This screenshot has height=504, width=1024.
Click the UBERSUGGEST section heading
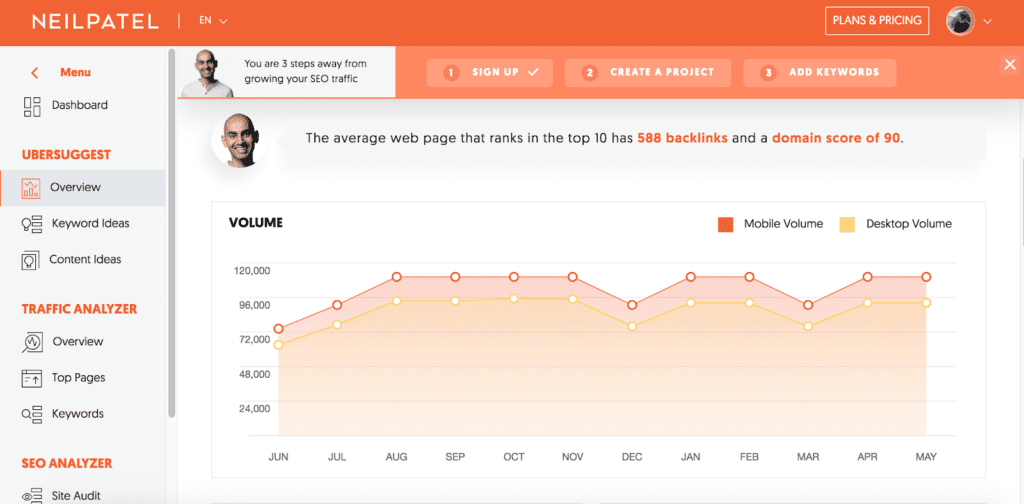(66, 155)
